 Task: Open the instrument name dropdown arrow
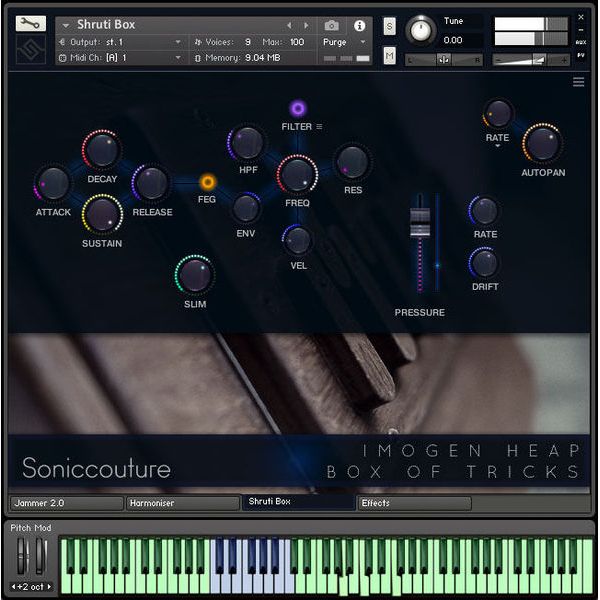point(65,26)
